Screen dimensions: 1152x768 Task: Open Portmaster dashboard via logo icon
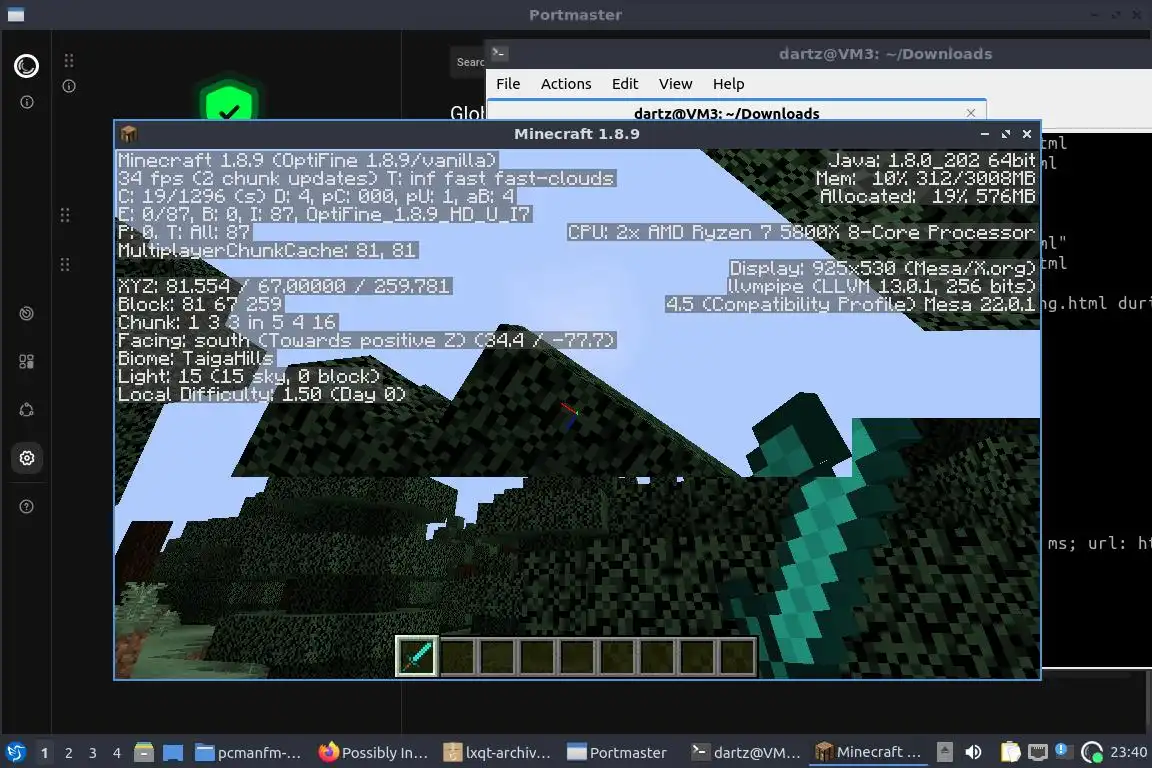[26, 66]
